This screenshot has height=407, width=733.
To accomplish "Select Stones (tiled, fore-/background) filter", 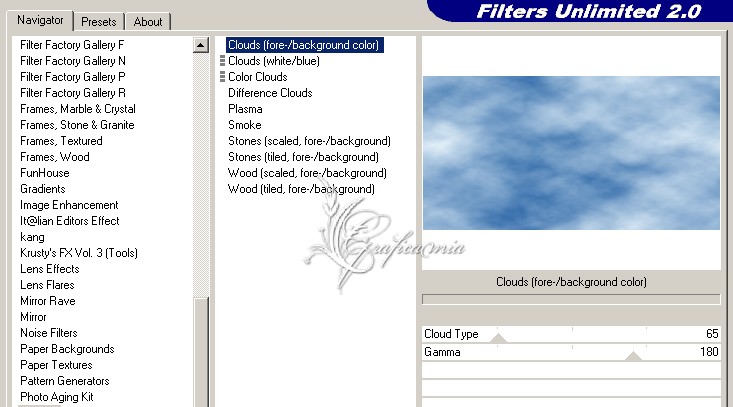I will (x=303, y=157).
